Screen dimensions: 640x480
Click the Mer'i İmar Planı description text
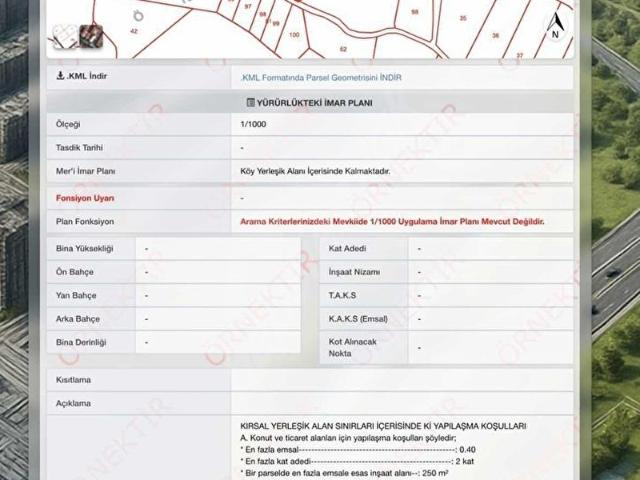[x=315, y=171]
